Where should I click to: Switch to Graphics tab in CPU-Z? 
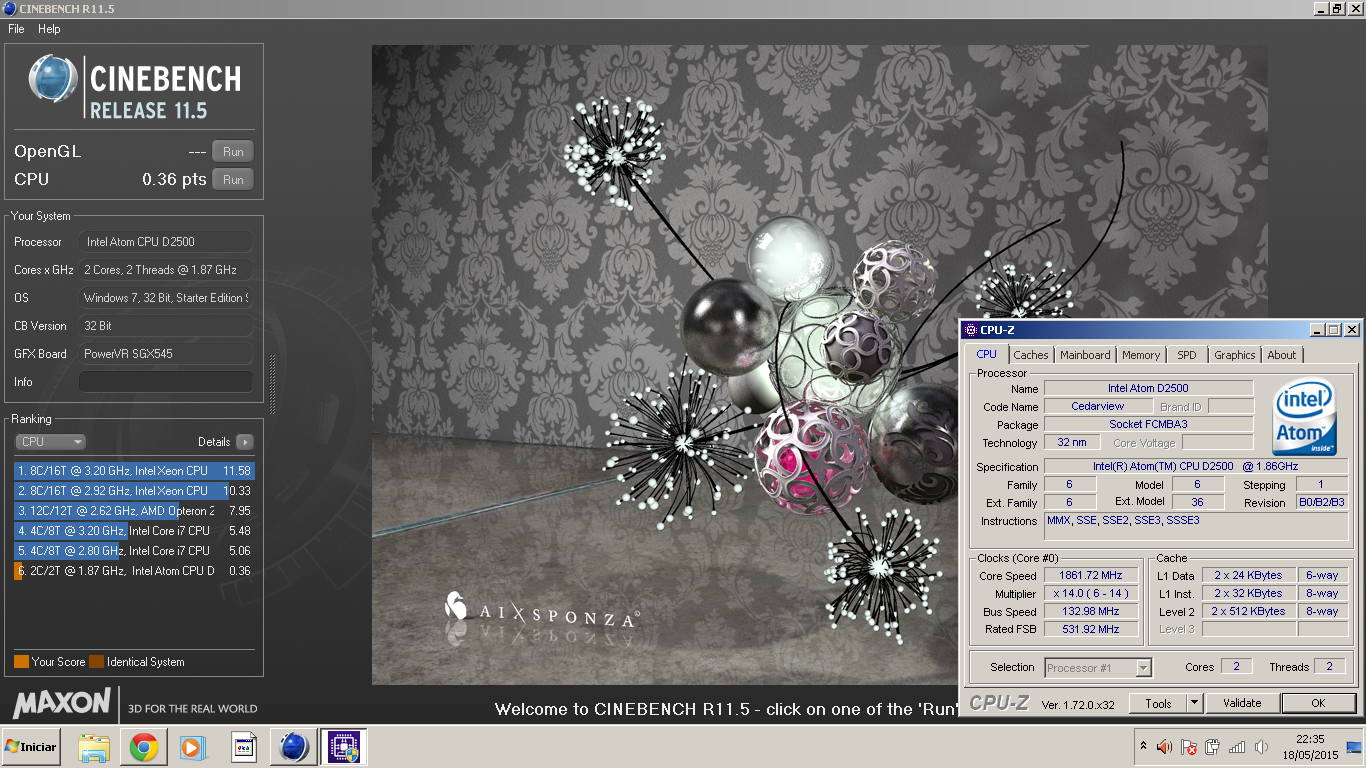point(1235,355)
